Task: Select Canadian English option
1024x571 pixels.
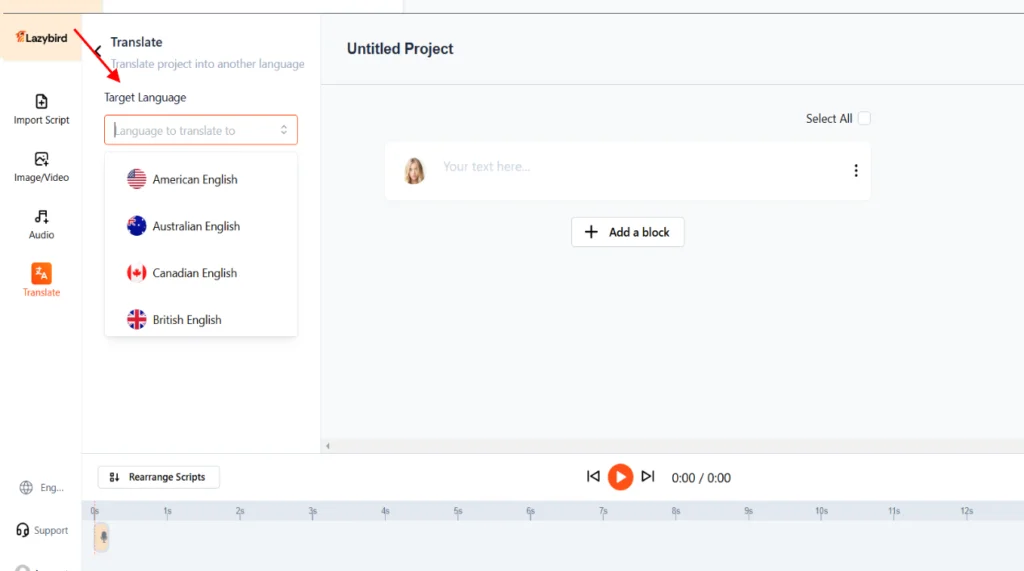Action: [195, 273]
